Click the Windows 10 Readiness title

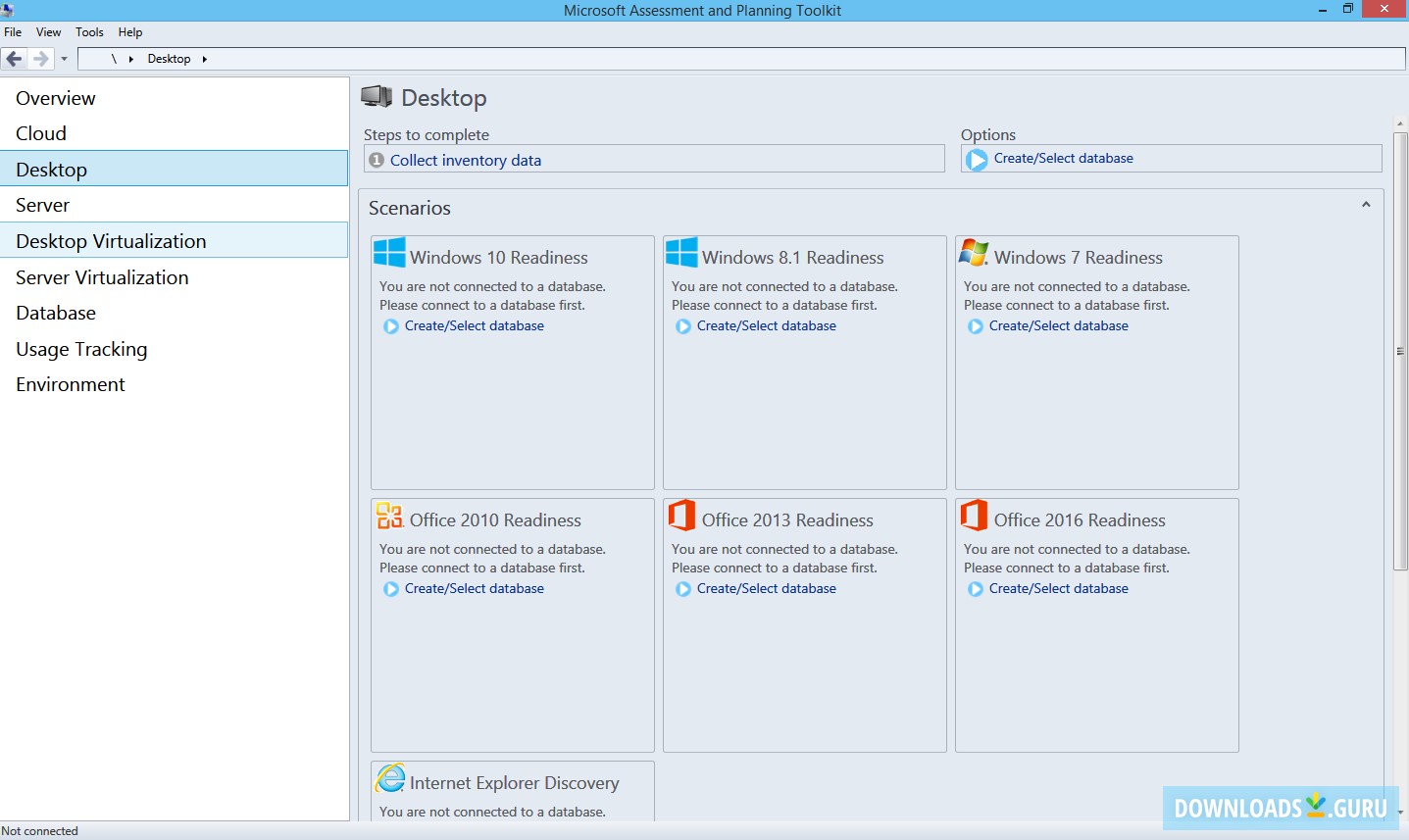pyautogui.click(x=499, y=258)
